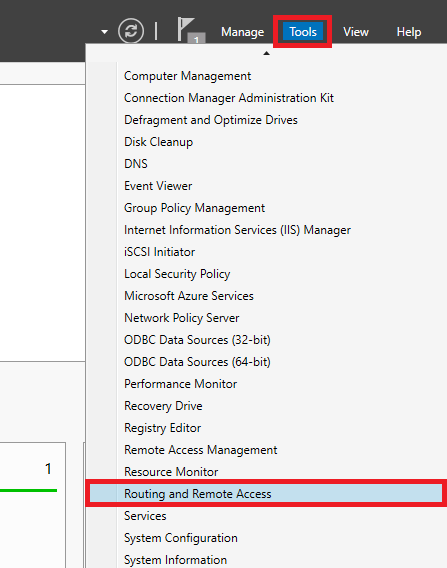Launch Registry Editor
Image resolution: width=447 pixels, height=568 pixels.
[162, 428]
